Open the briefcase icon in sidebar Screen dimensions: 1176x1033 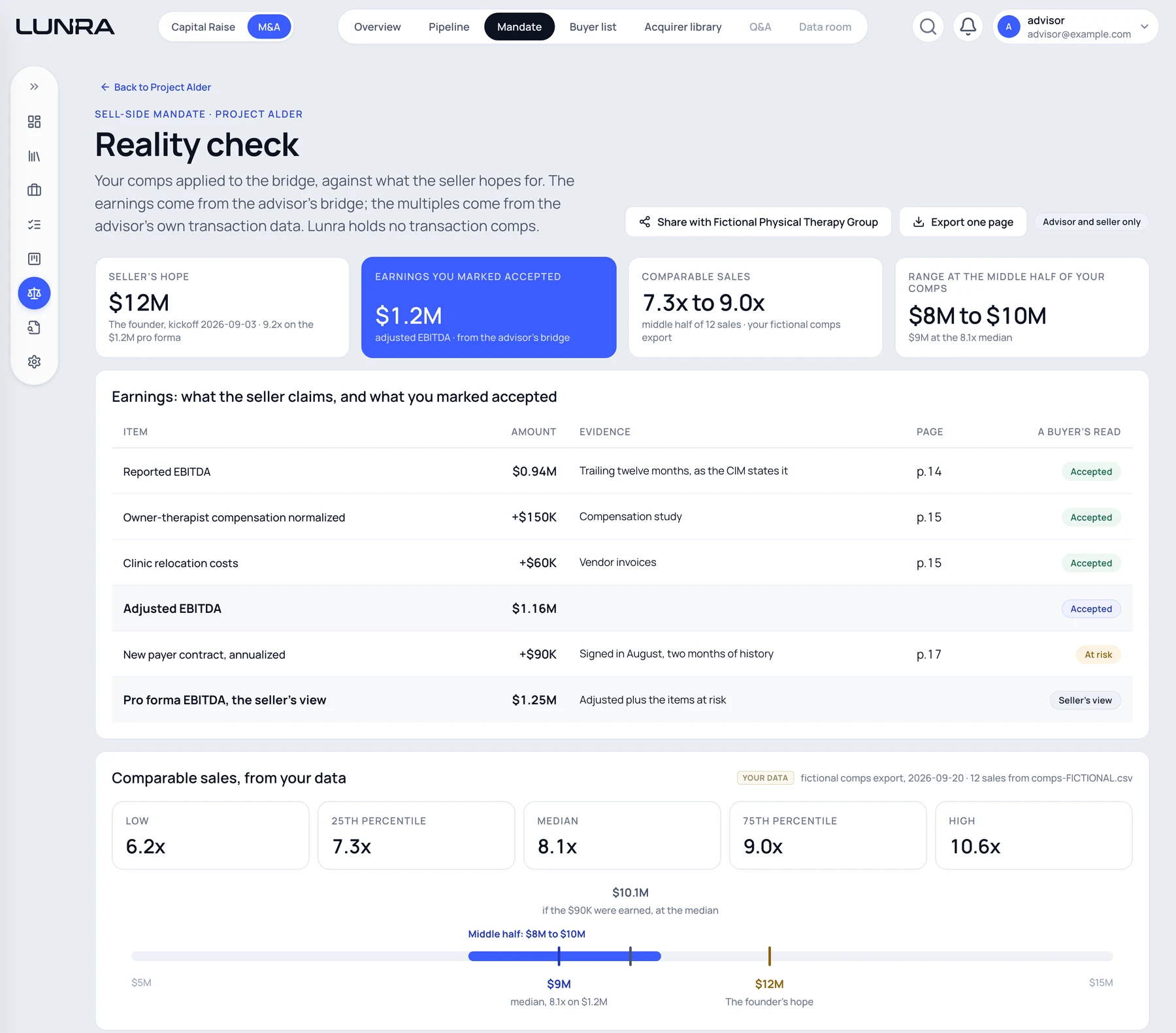tap(34, 190)
